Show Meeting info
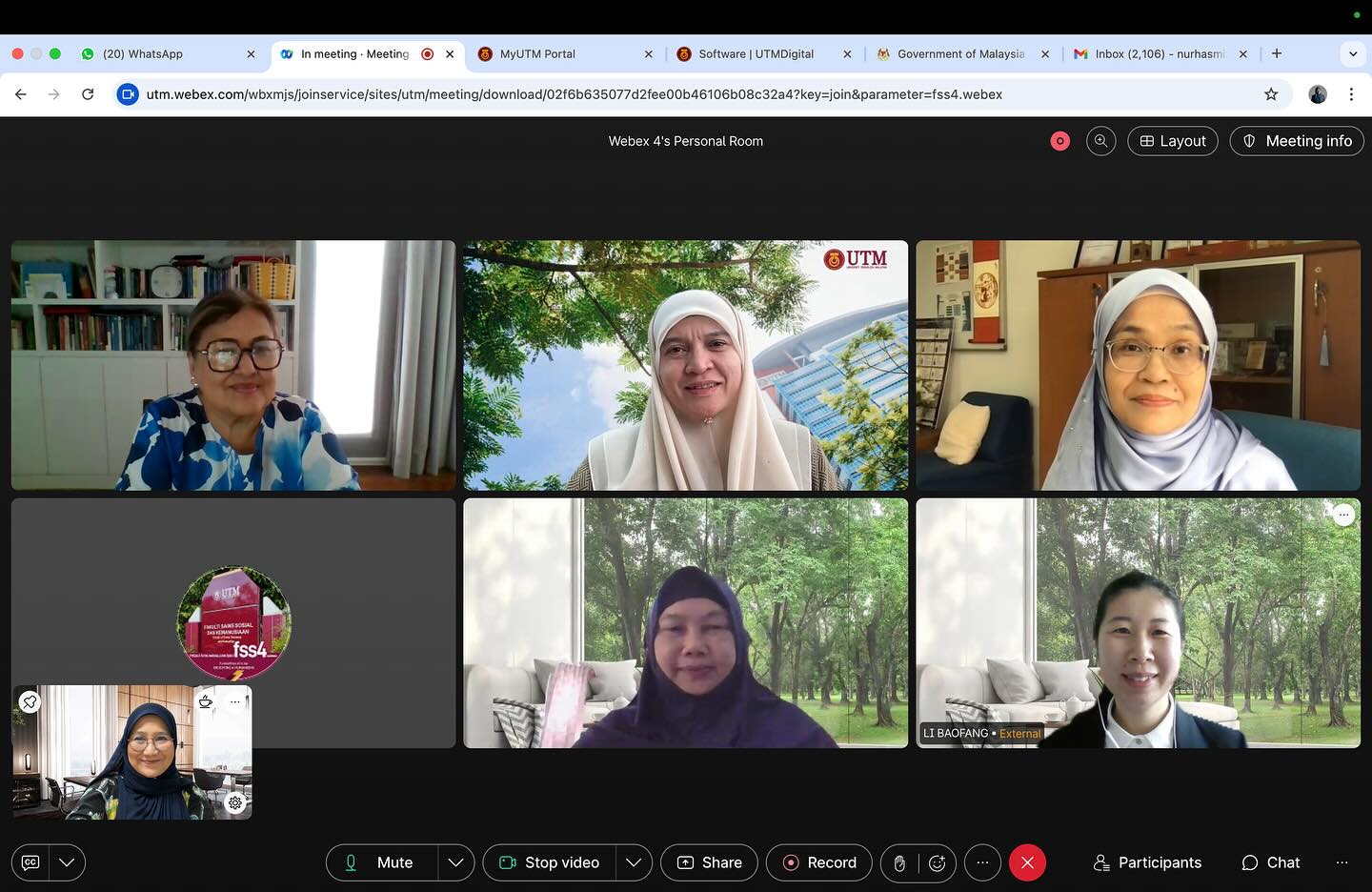The width and height of the screenshot is (1372, 892). [1297, 141]
